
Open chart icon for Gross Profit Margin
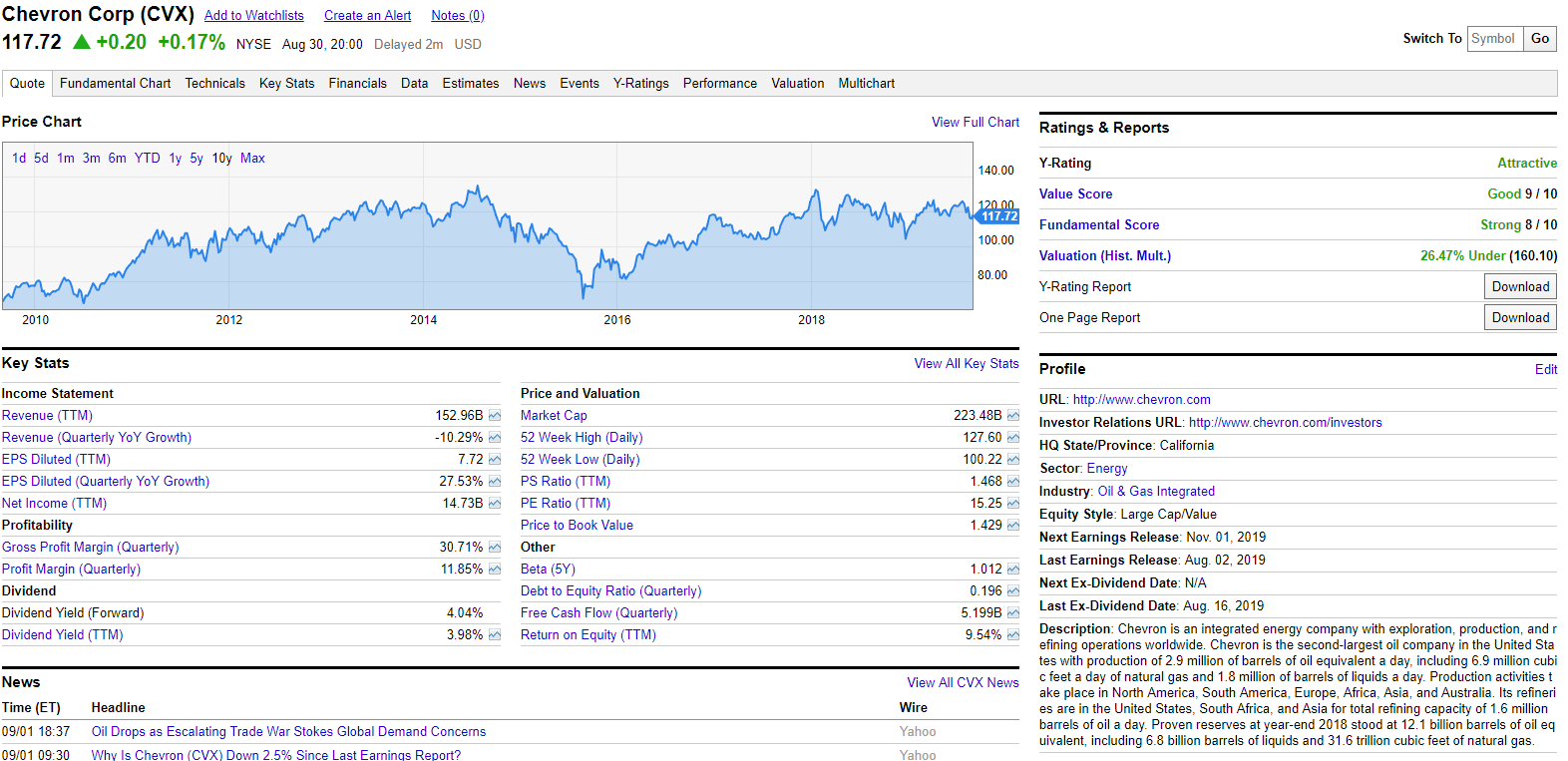(495, 548)
